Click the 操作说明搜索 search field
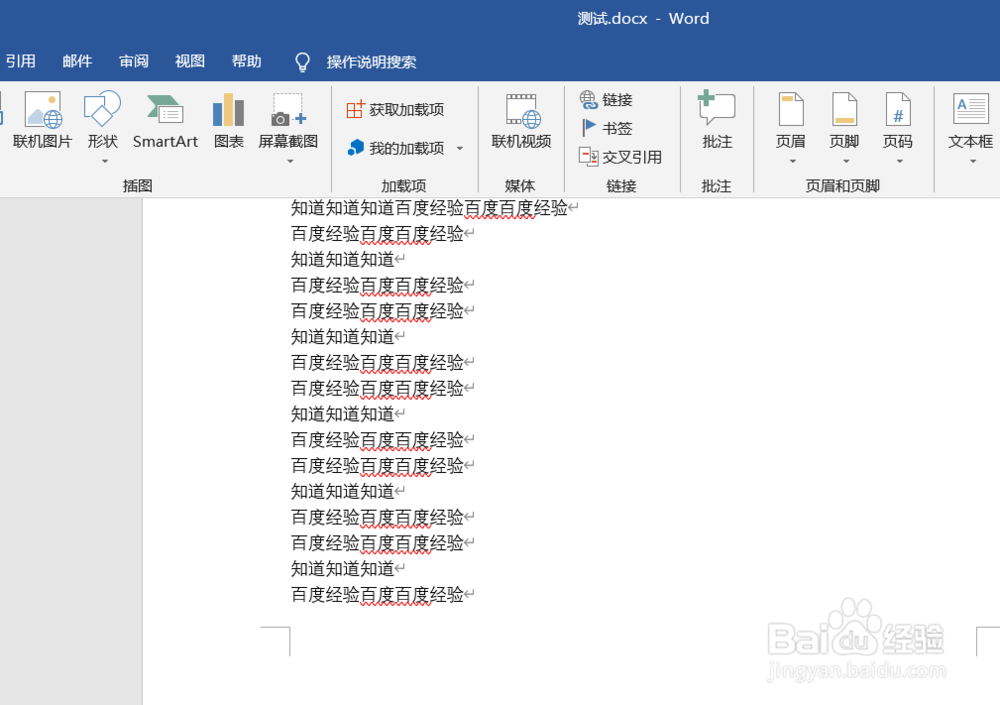Viewport: 1000px width, 705px height. (372, 62)
